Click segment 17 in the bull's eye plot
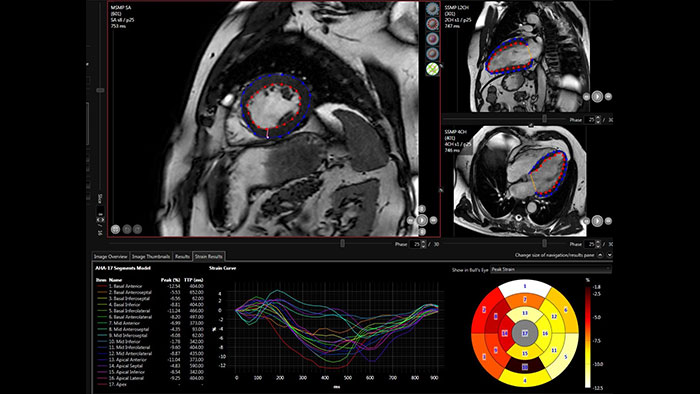 (525, 333)
